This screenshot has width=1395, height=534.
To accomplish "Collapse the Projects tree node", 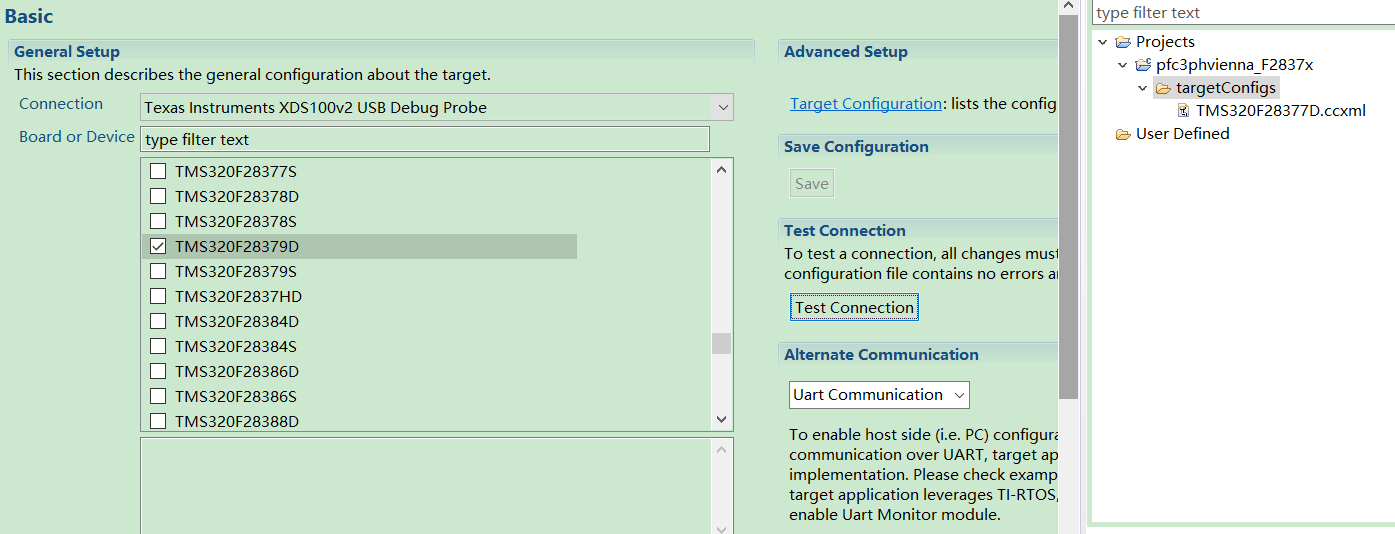I will (1103, 42).
